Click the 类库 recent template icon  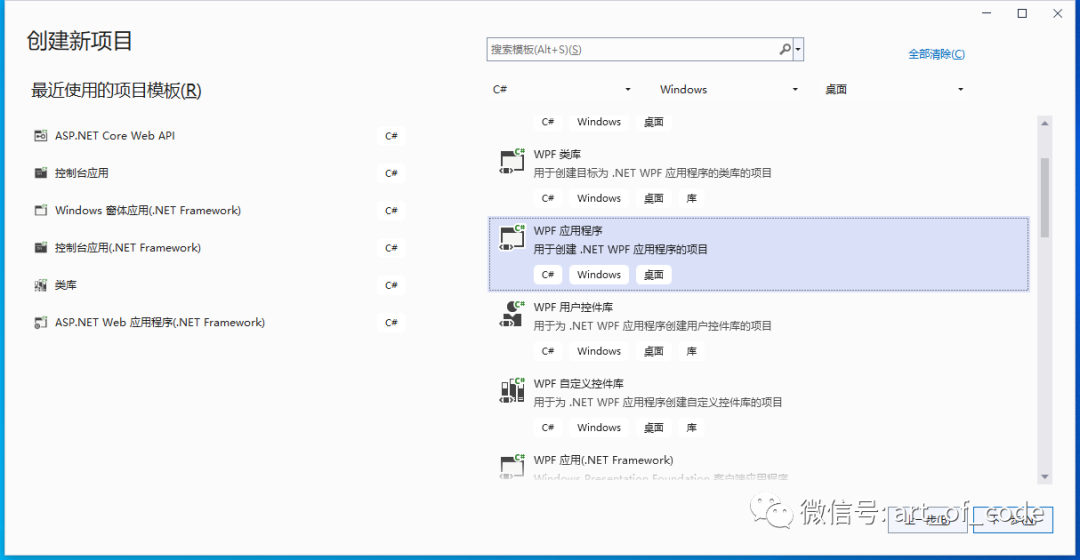(41, 285)
